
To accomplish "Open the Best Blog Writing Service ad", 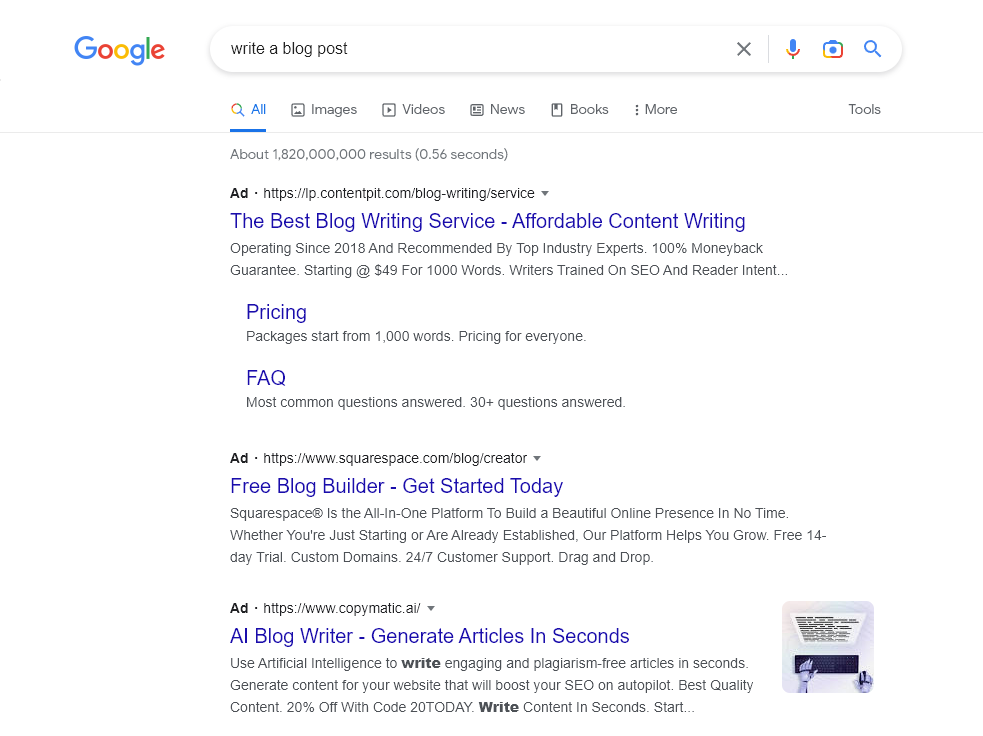I will click(x=487, y=221).
